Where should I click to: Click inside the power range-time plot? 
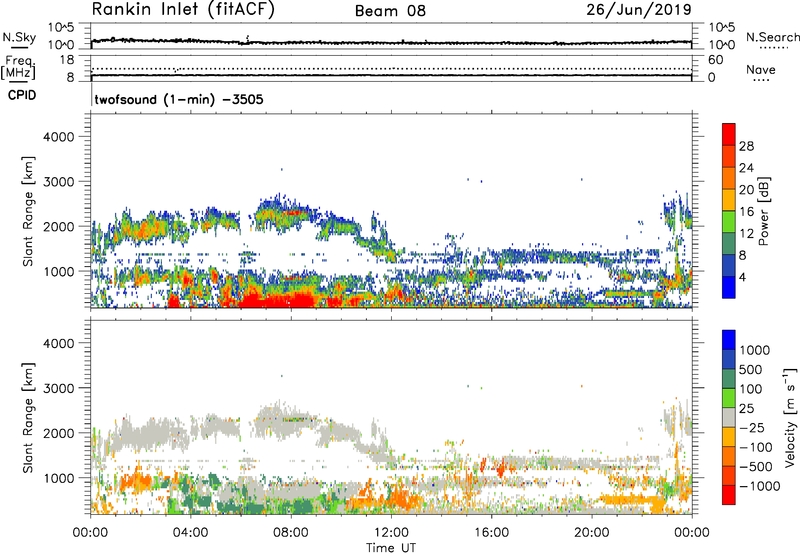tap(391, 211)
